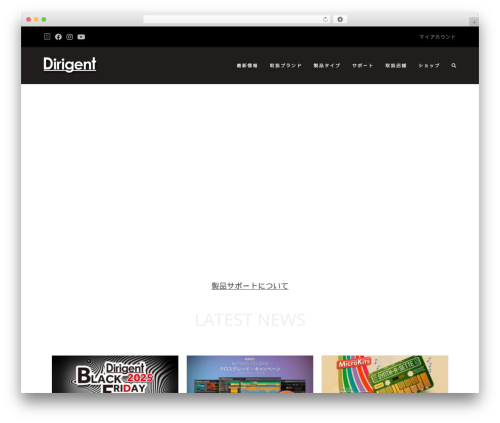The height and width of the screenshot is (423, 500).
Task: Maximize the window with the green button
Action: click(44, 20)
